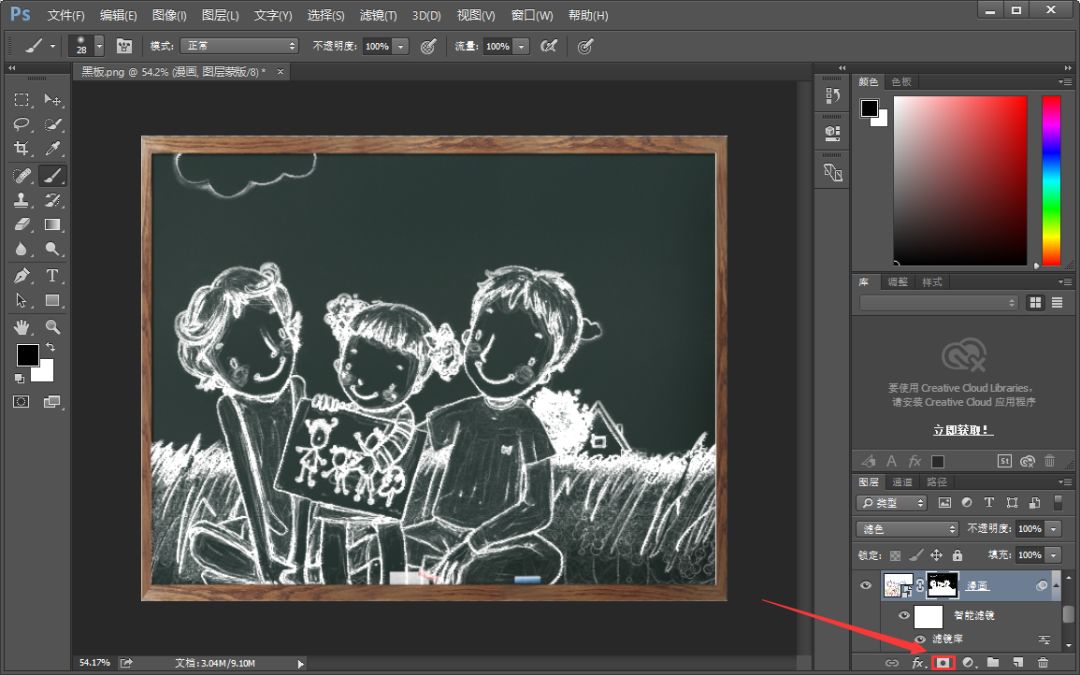Open layer opacity slider dropdown
Image resolution: width=1080 pixels, height=675 pixels.
pos(1053,529)
